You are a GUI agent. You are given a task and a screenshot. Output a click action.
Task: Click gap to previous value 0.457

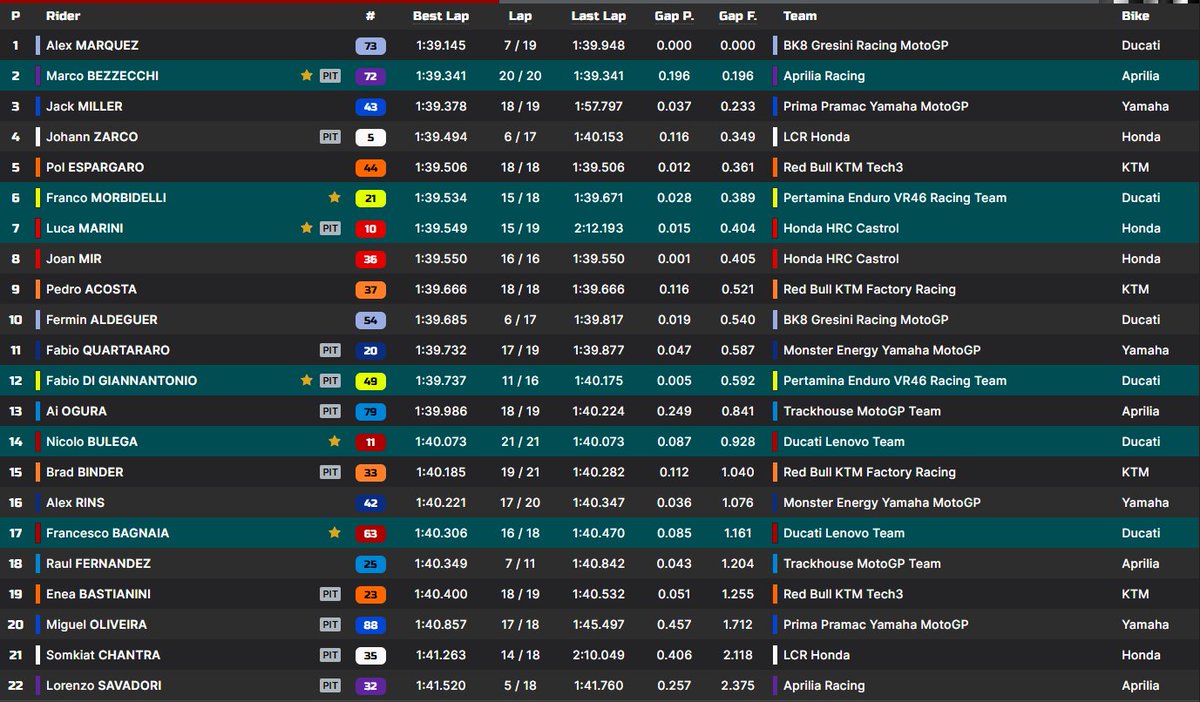pyautogui.click(x=673, y=625)
